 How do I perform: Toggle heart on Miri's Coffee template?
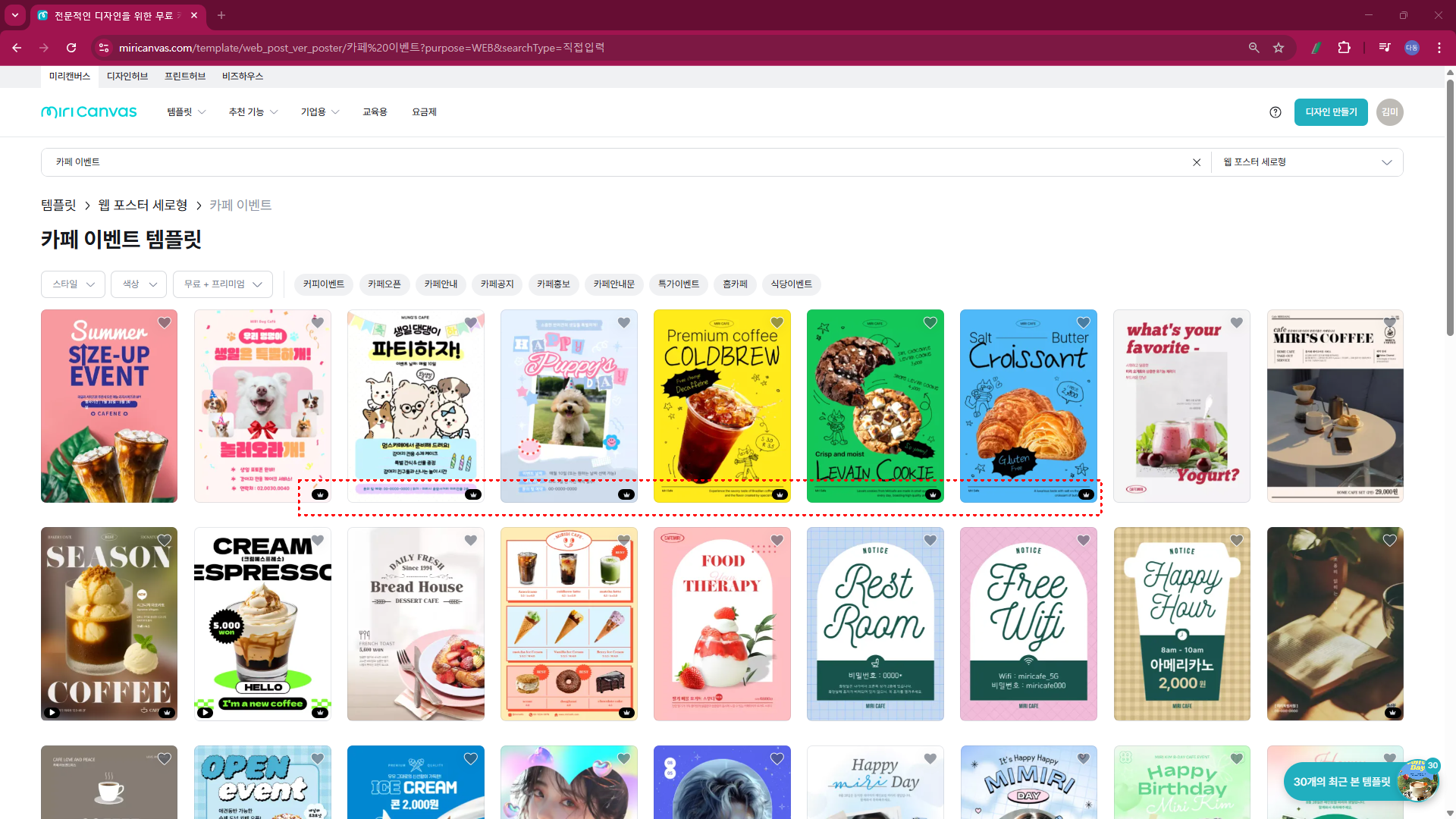pyautogui.click(x=1390, y=323)
